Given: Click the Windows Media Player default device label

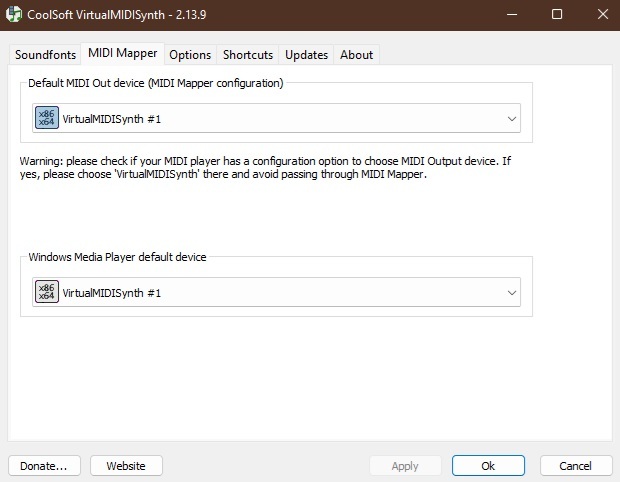Looking at the screenshot, I should pyautogui.click(x=117, y=257).
